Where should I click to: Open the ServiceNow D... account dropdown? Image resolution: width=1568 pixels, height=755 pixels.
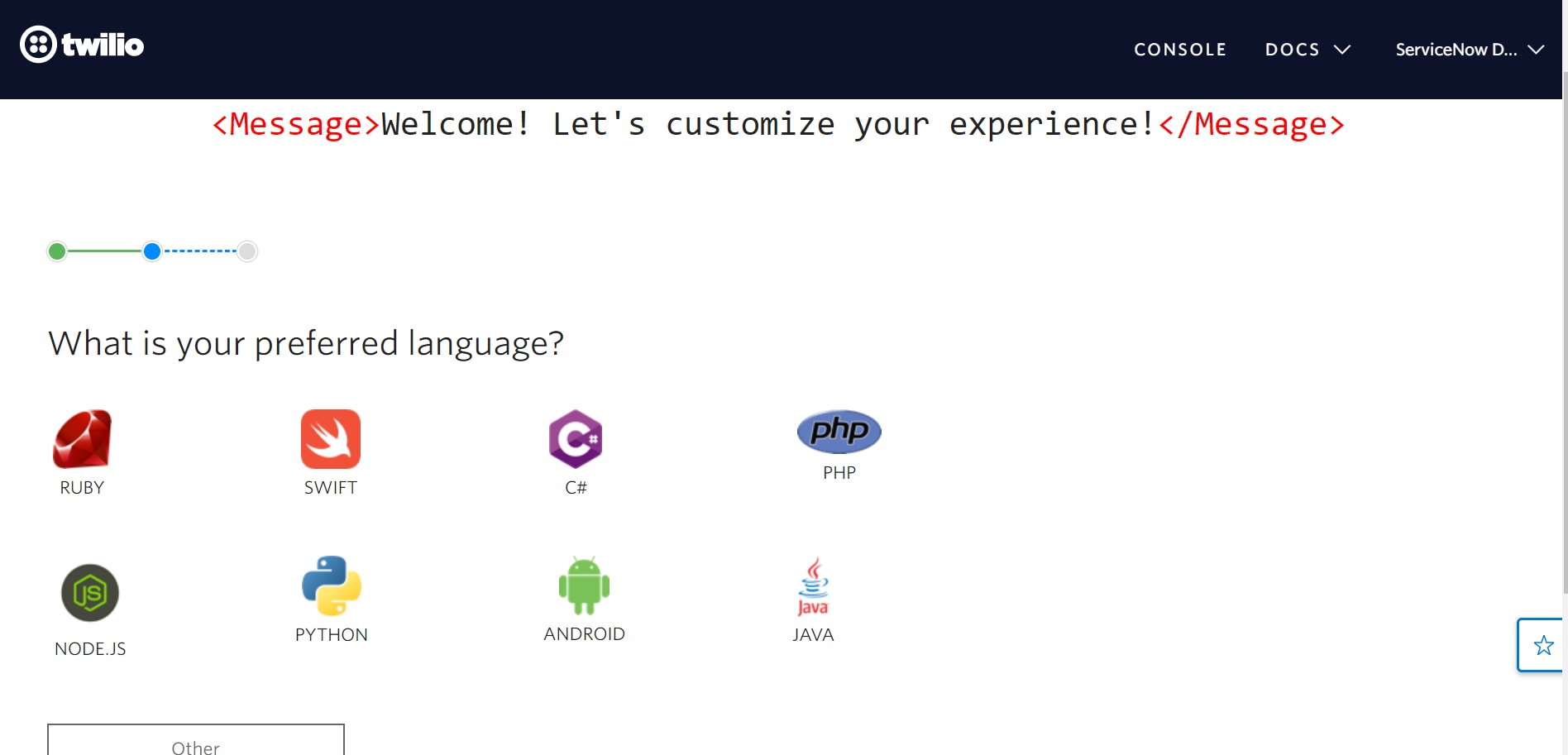1470,50
